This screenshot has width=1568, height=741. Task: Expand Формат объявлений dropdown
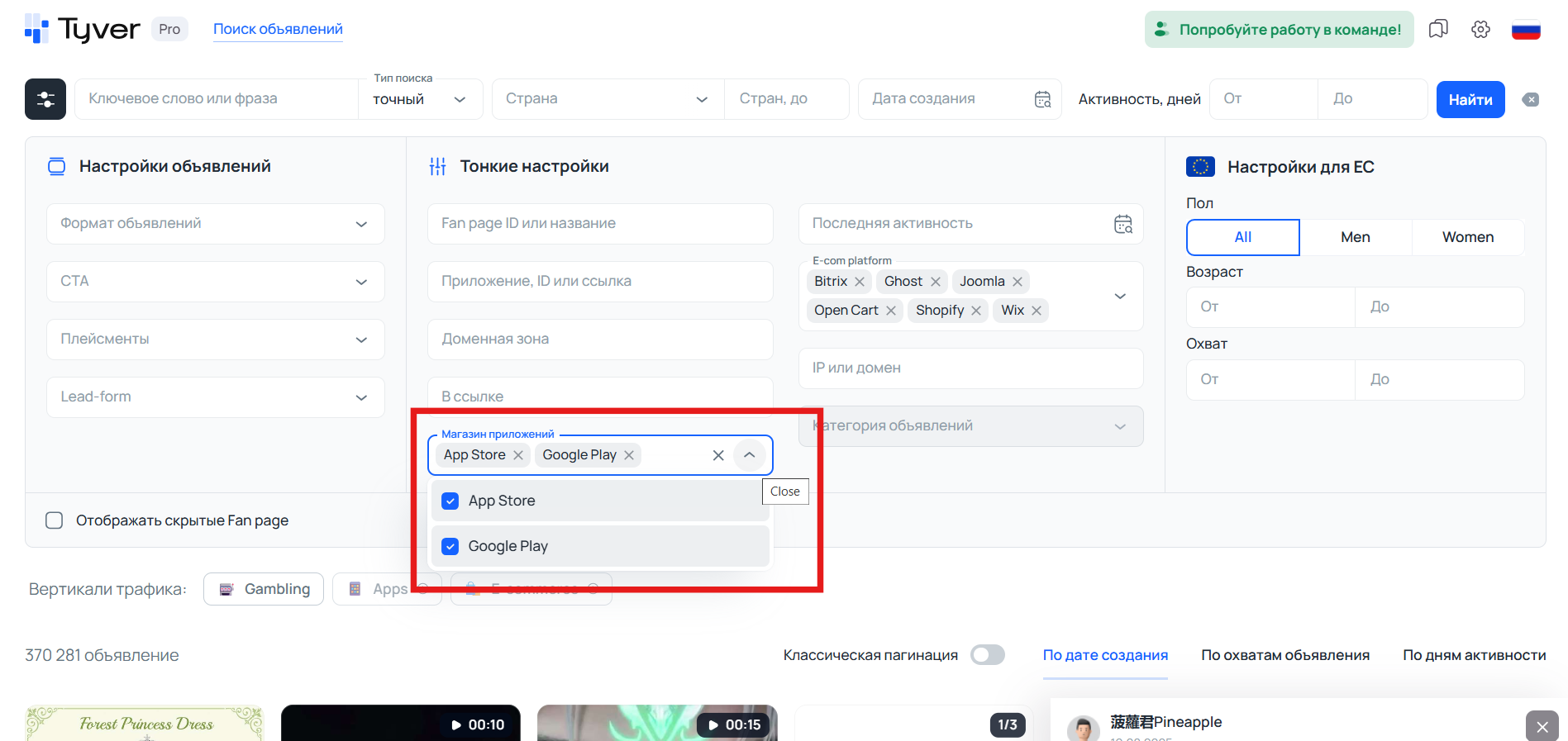tap(216, 224)
